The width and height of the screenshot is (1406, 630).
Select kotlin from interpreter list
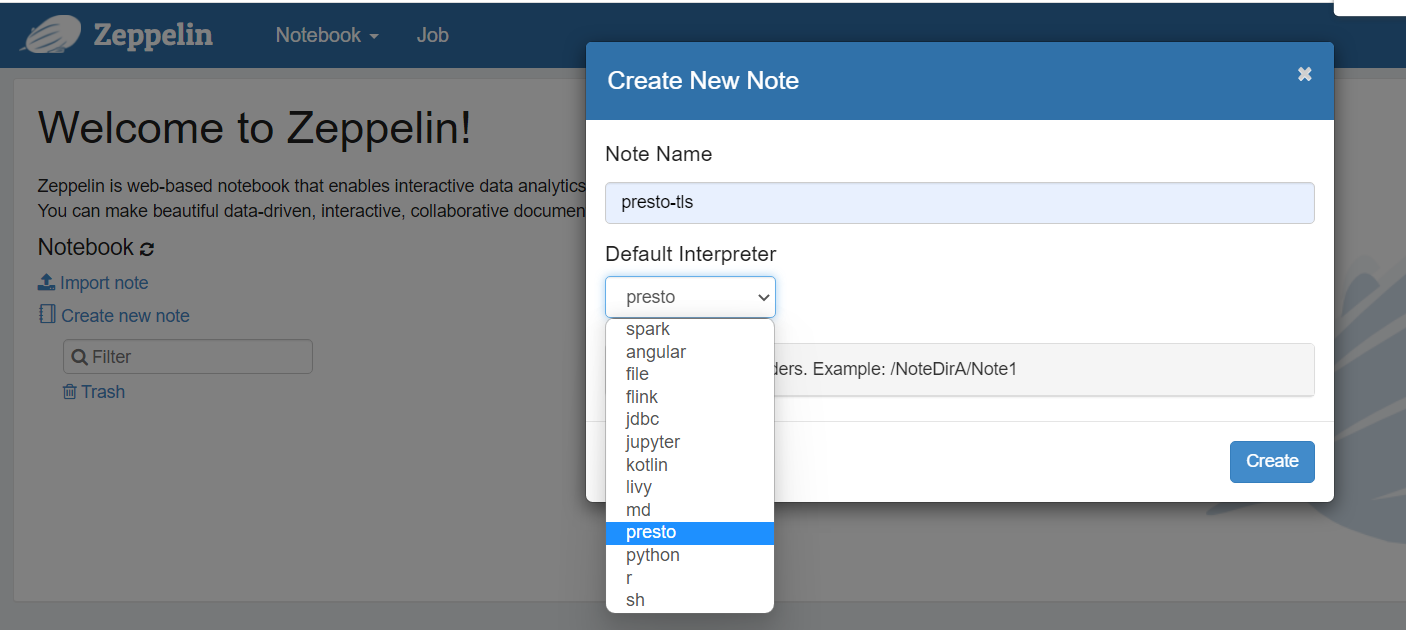(690, 465)
